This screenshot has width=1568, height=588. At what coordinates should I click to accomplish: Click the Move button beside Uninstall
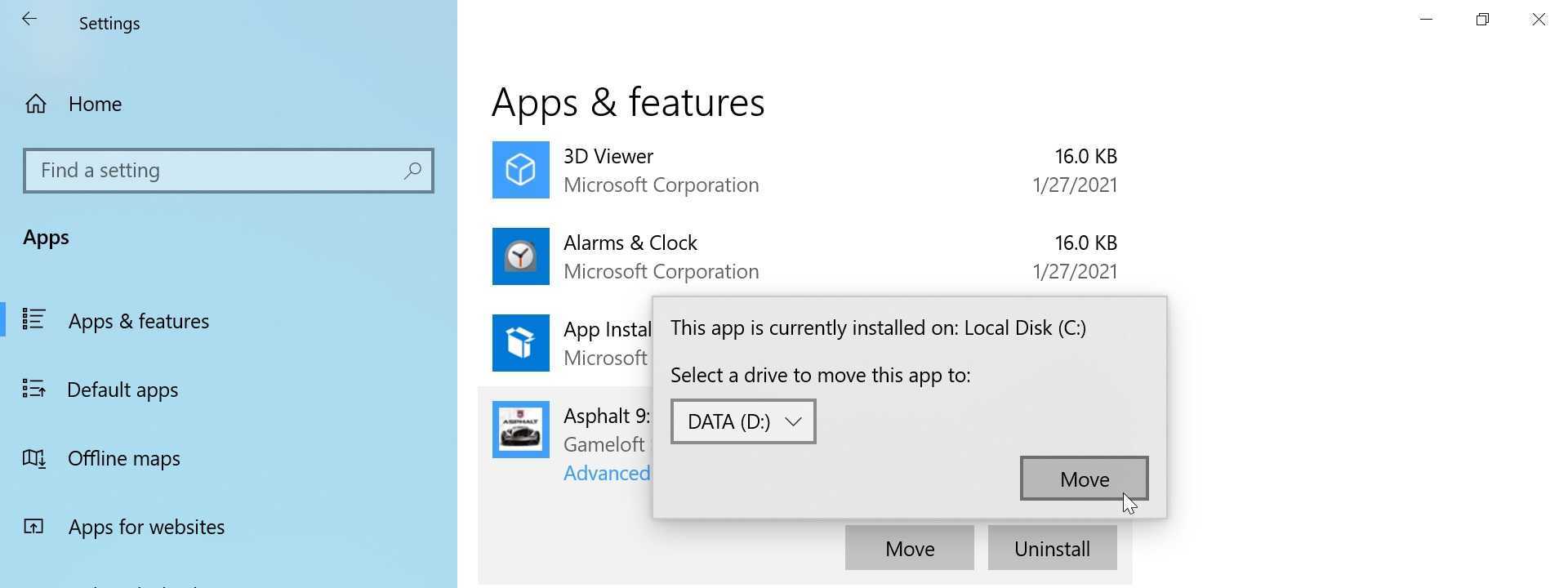coord(909,548)
